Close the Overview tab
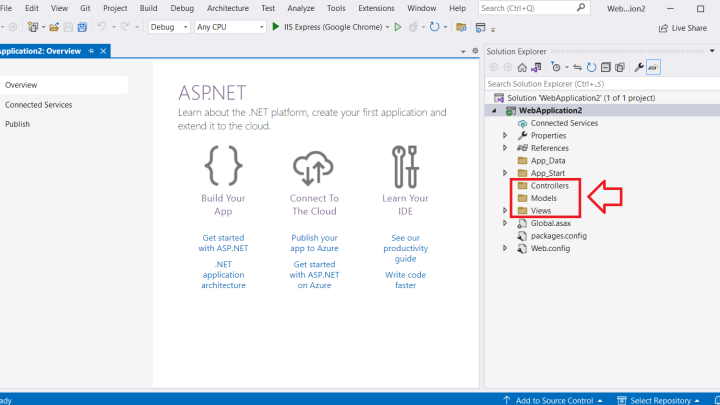Screen dimensions: 720x405 [x=103, y=51]
